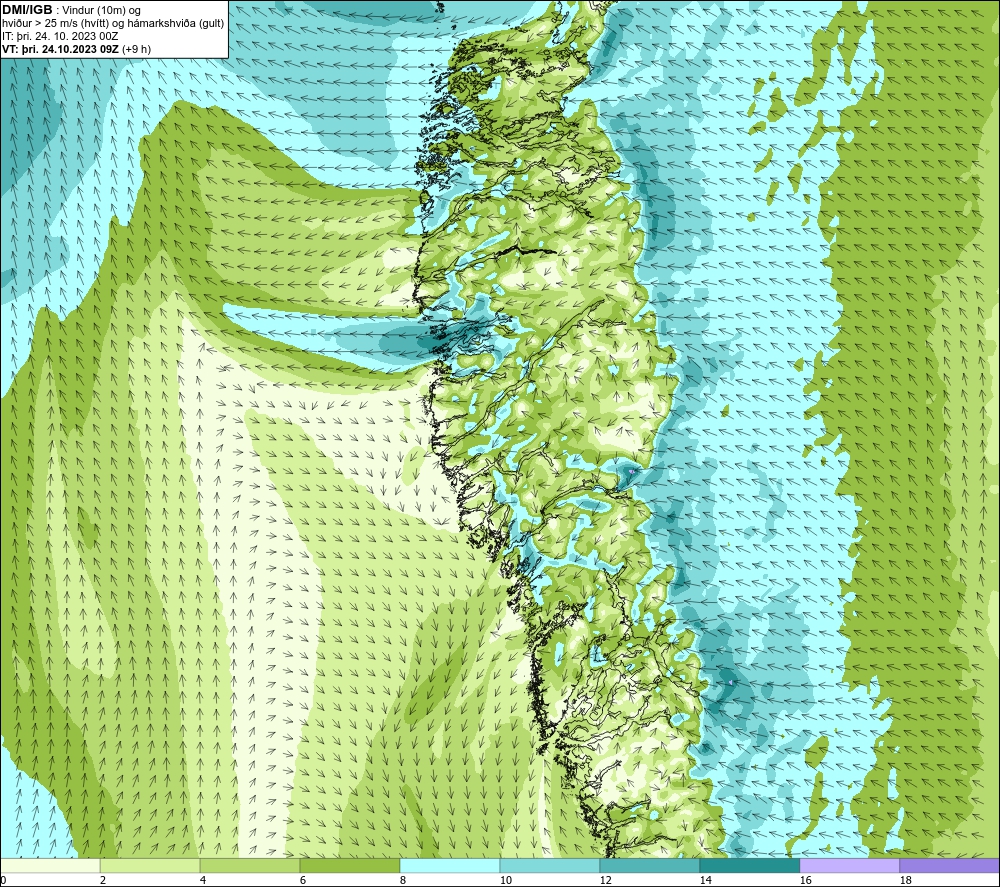Click the 16–18 m/s lavender legend swatch
The width and height of the screenshot is (1000, 887).
pos(849,865)
